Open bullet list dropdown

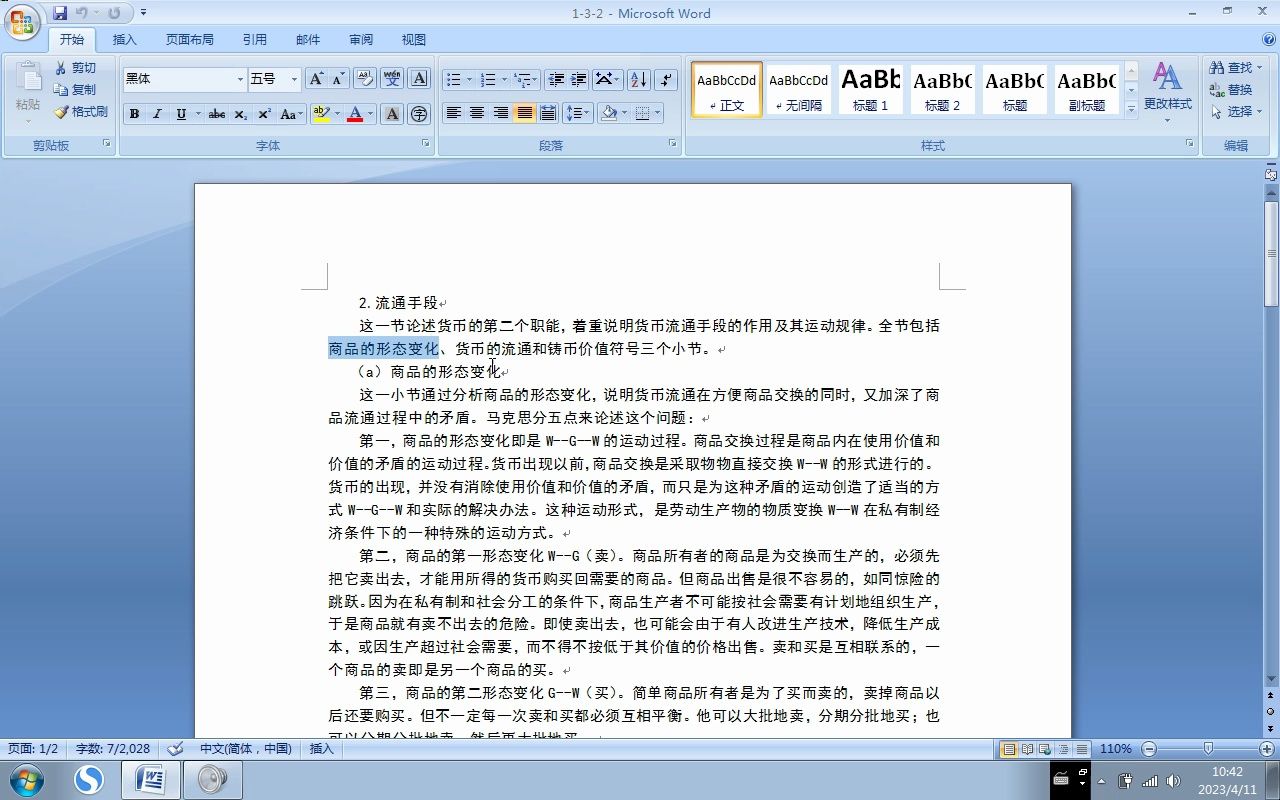pos(469,79)
